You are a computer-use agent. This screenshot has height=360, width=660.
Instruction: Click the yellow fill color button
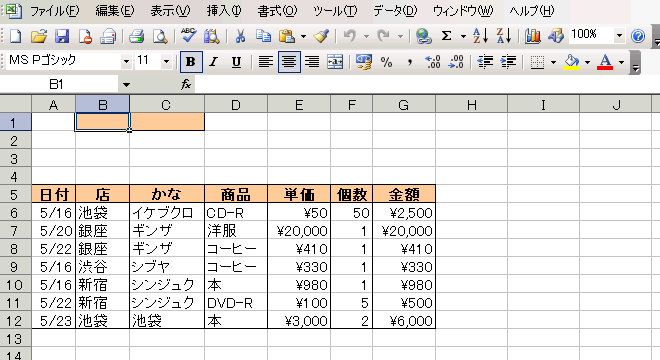point(571,62)
